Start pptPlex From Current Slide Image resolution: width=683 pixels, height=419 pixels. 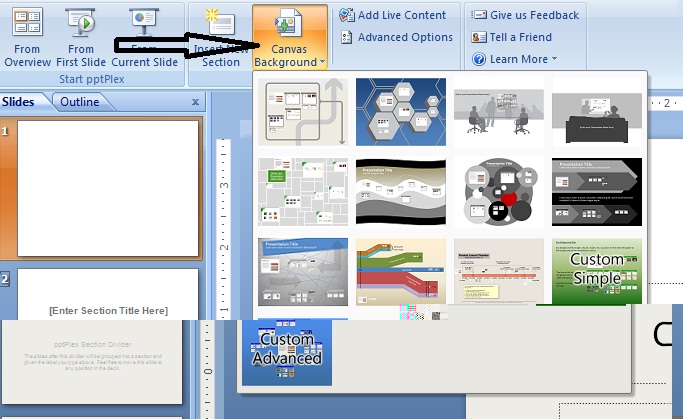click(x=144, y=38)
